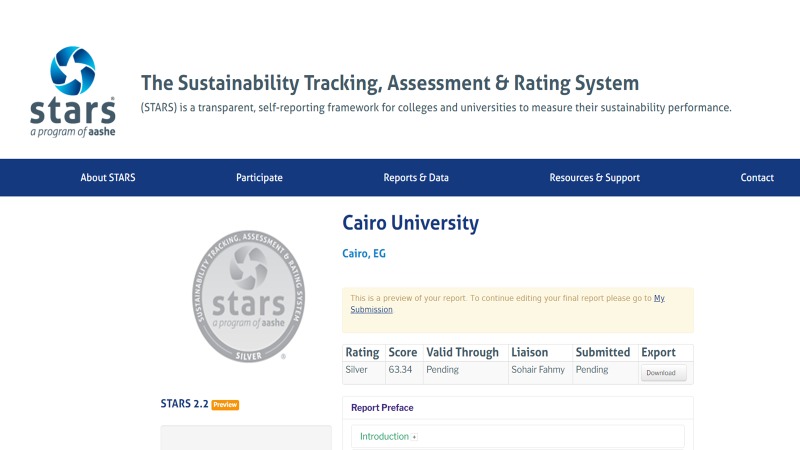Follow the My Submission link

371,309
